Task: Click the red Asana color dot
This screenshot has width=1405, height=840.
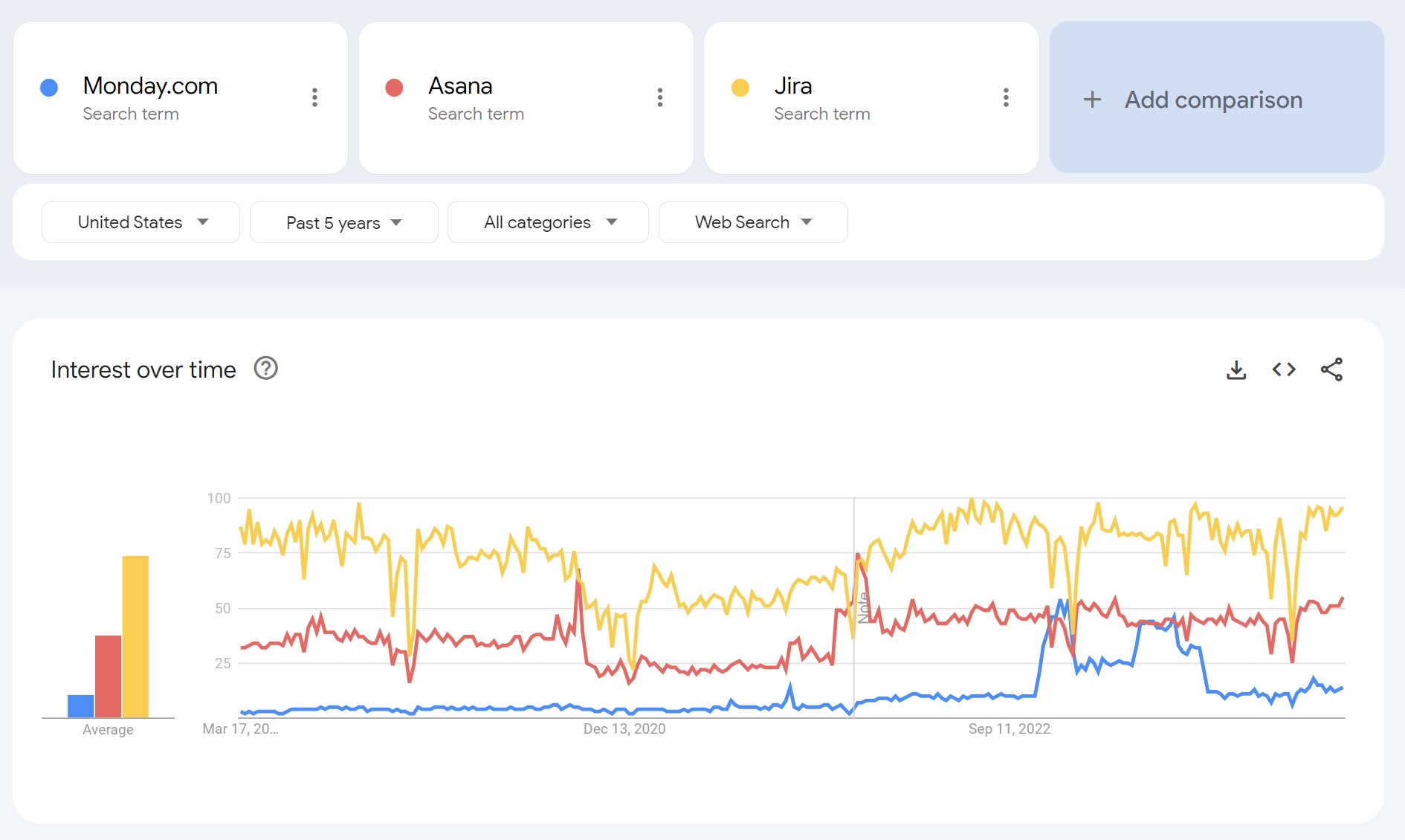Action: pos(394,88)
